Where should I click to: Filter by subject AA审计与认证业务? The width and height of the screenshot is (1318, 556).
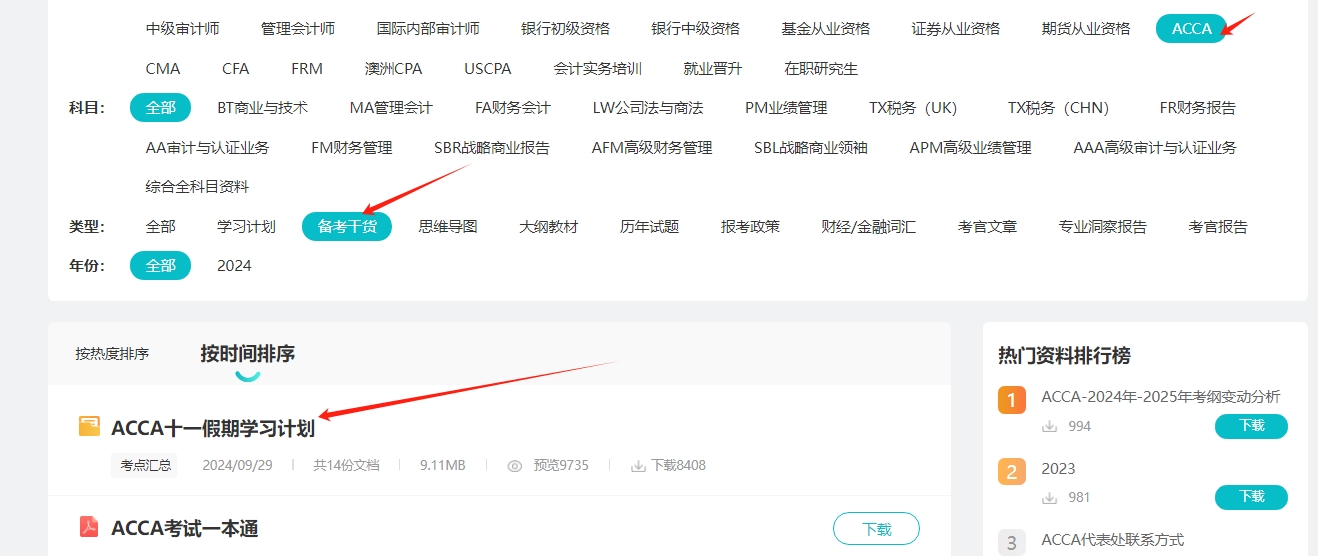point(208,148)
